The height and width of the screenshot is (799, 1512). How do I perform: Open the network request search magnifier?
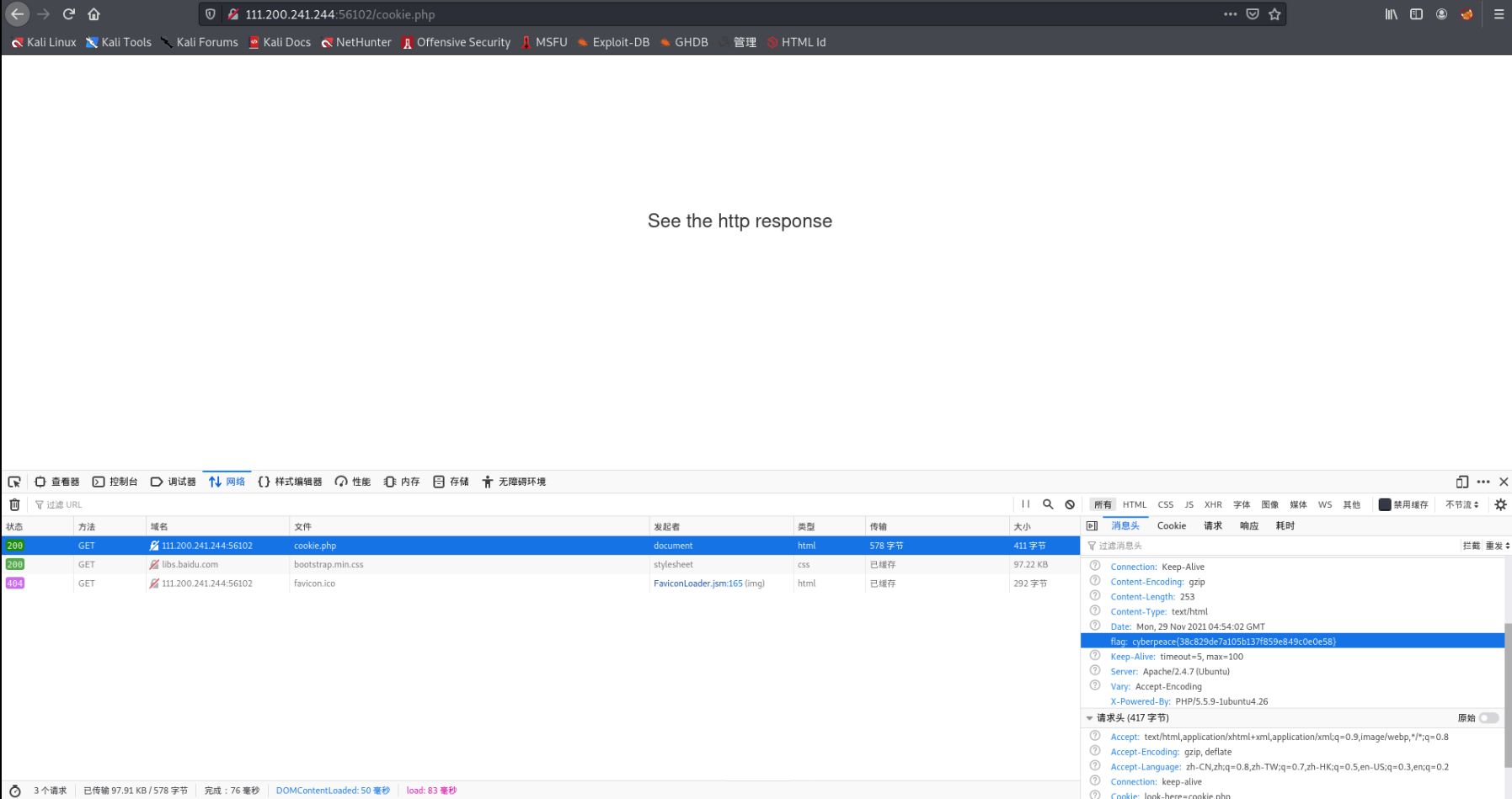1048,504
